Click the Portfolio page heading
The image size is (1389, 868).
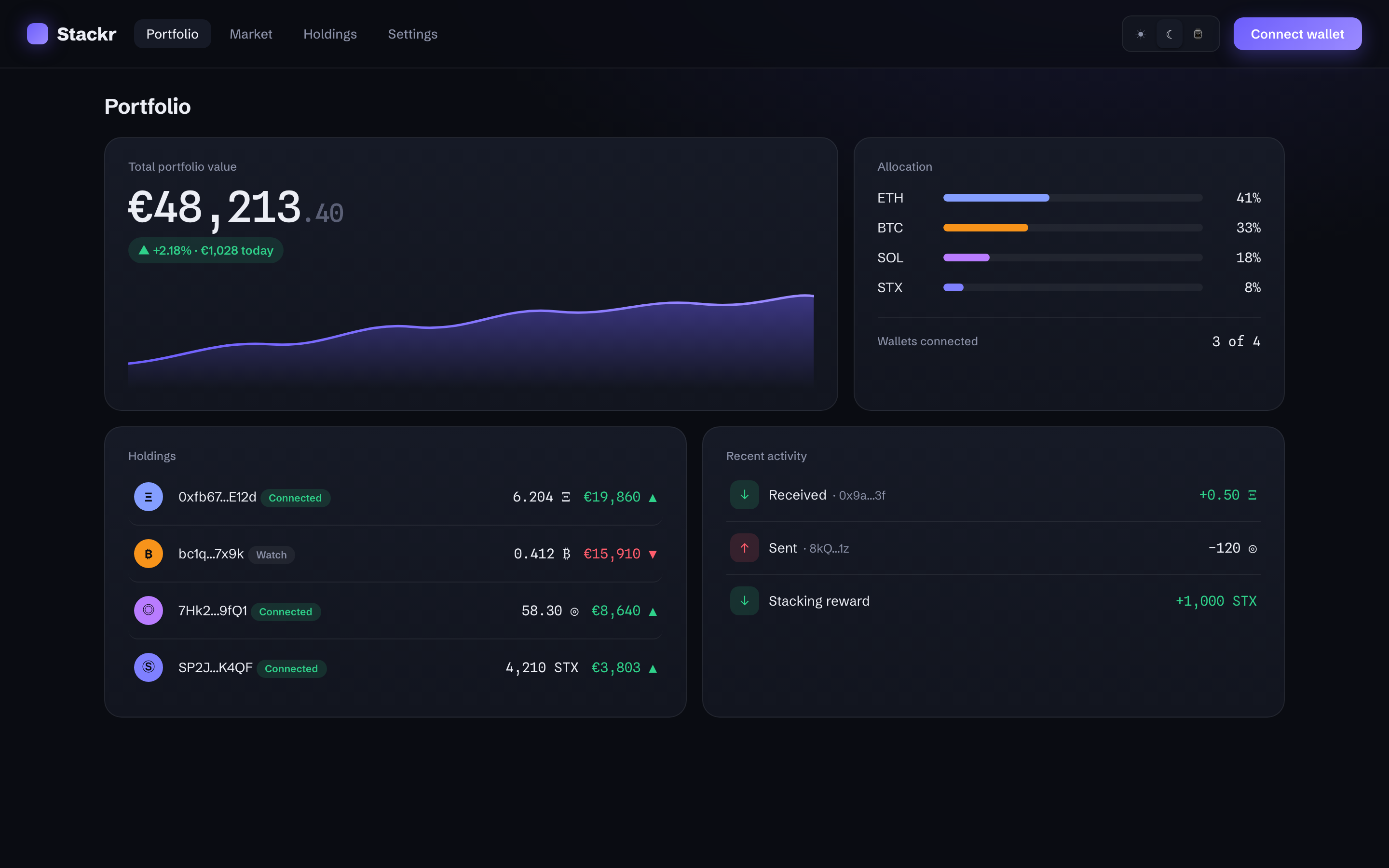148,106
